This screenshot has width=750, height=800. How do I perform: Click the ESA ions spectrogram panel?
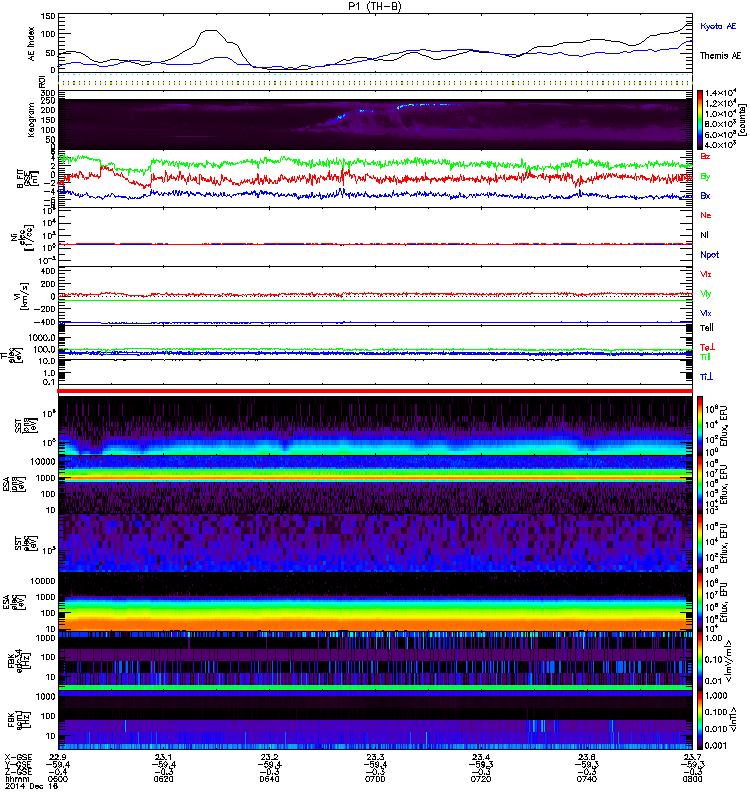click(376, 484)
